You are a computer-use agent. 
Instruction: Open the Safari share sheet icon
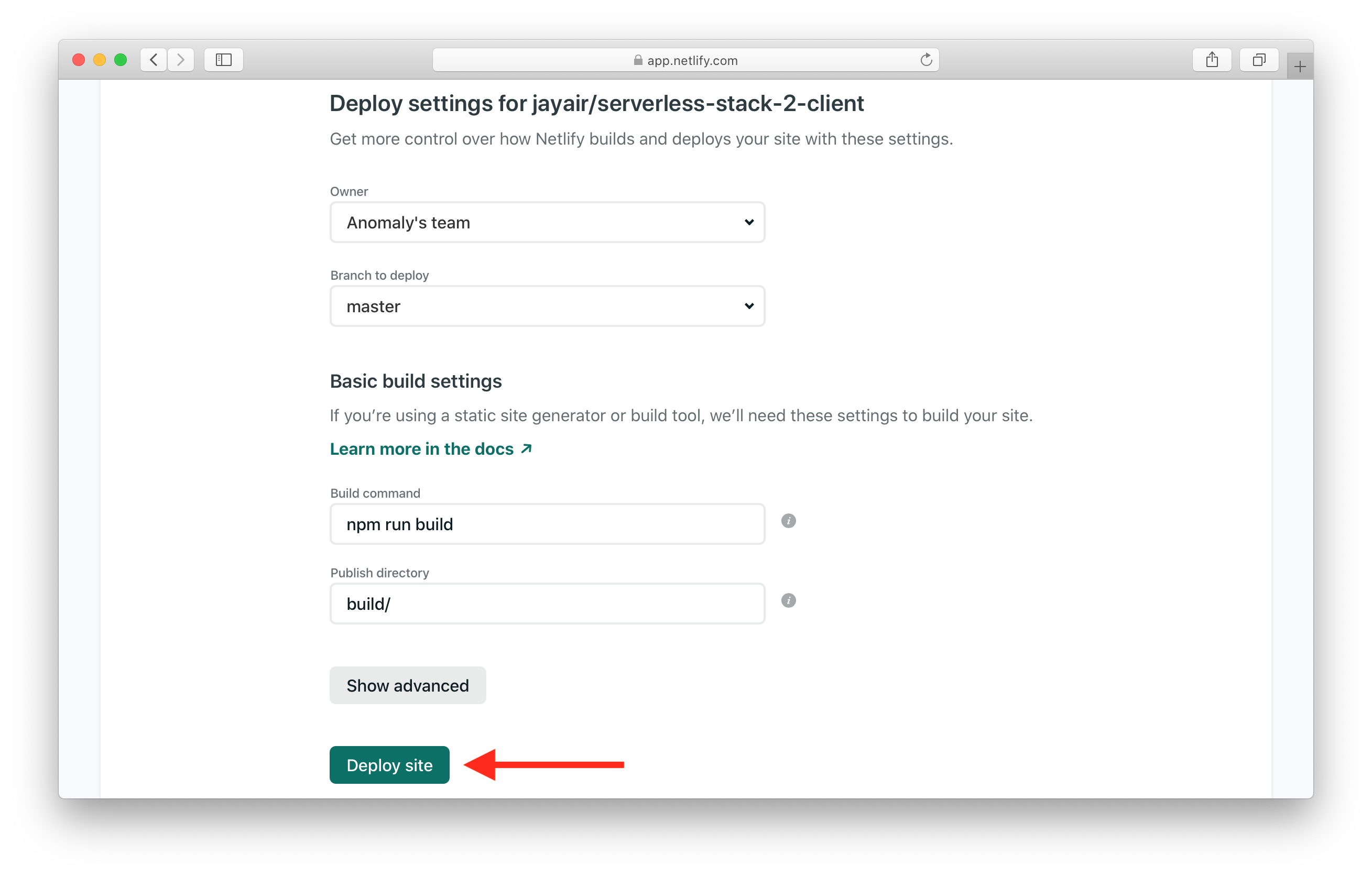(1211, 60)
